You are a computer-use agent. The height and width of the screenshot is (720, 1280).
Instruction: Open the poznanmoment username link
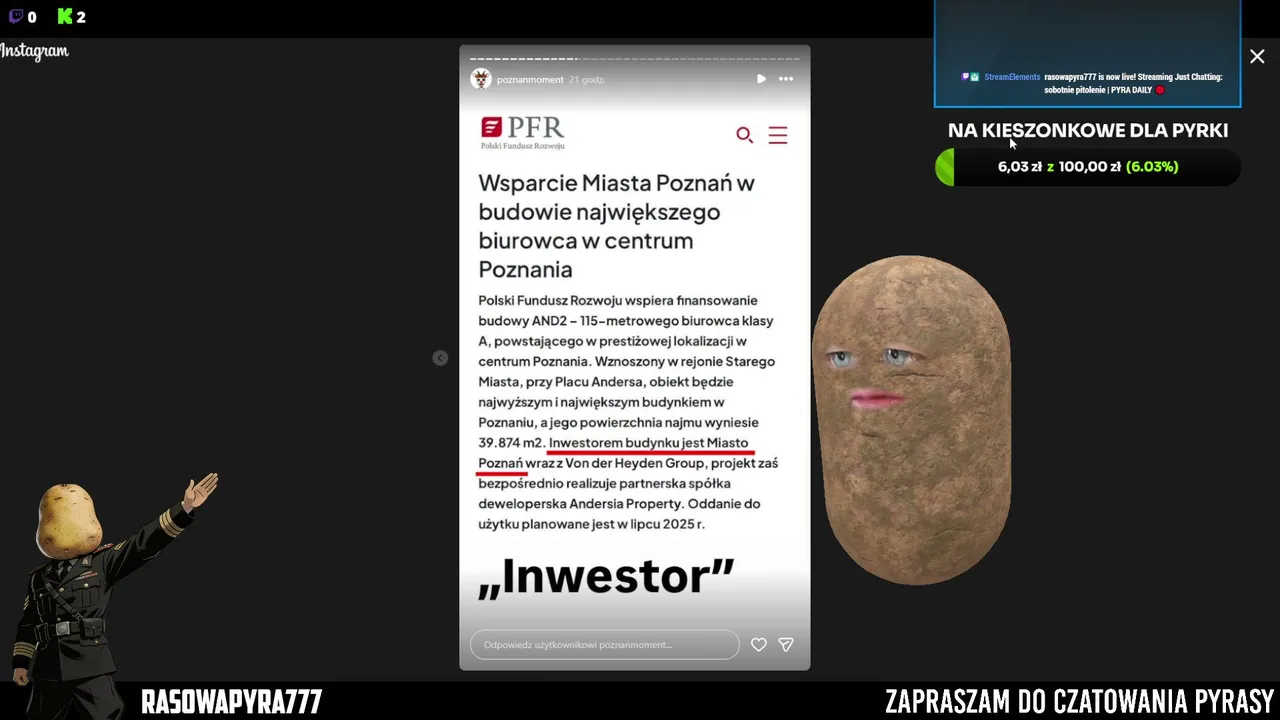click(530, 80)
